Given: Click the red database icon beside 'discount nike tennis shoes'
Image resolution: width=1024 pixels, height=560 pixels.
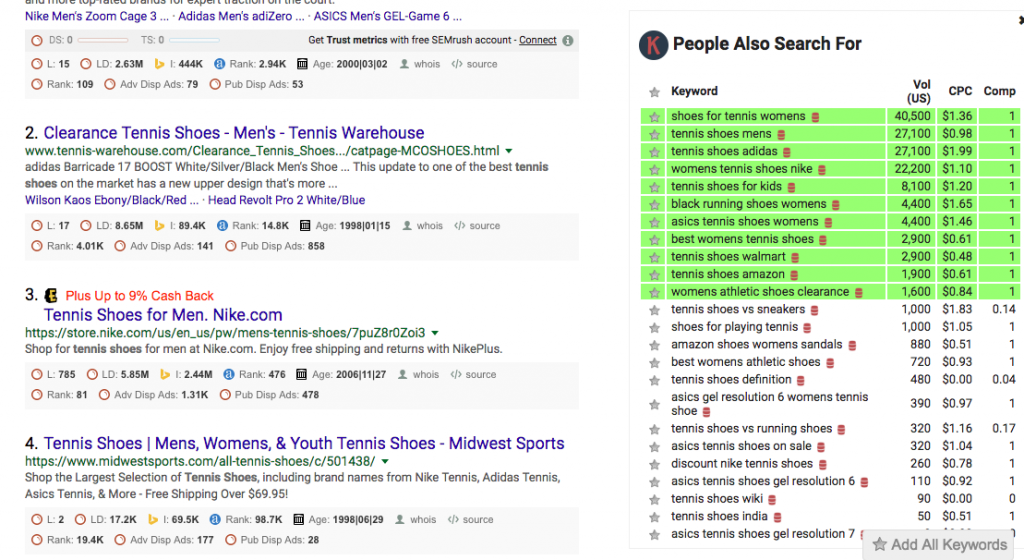Looking at the screenshot, I should [823, 465].
